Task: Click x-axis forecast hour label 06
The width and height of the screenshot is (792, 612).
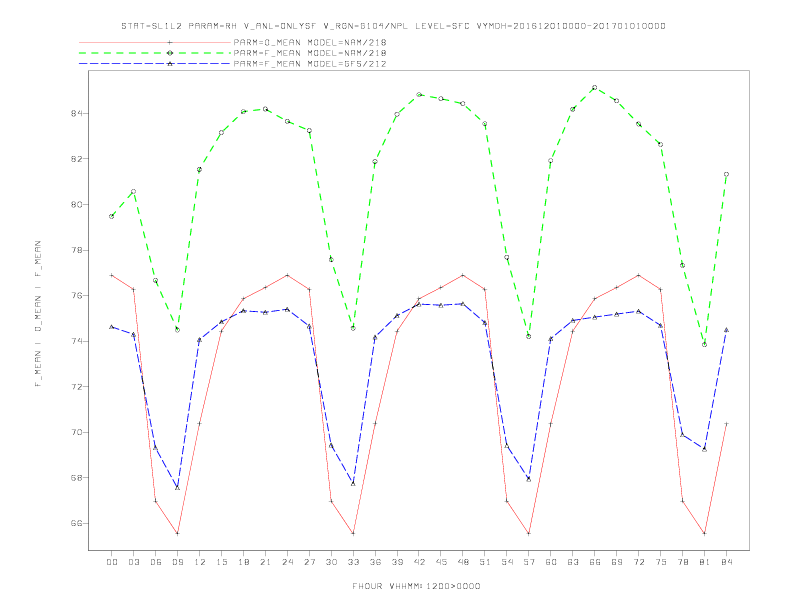Action: point(156,562)
